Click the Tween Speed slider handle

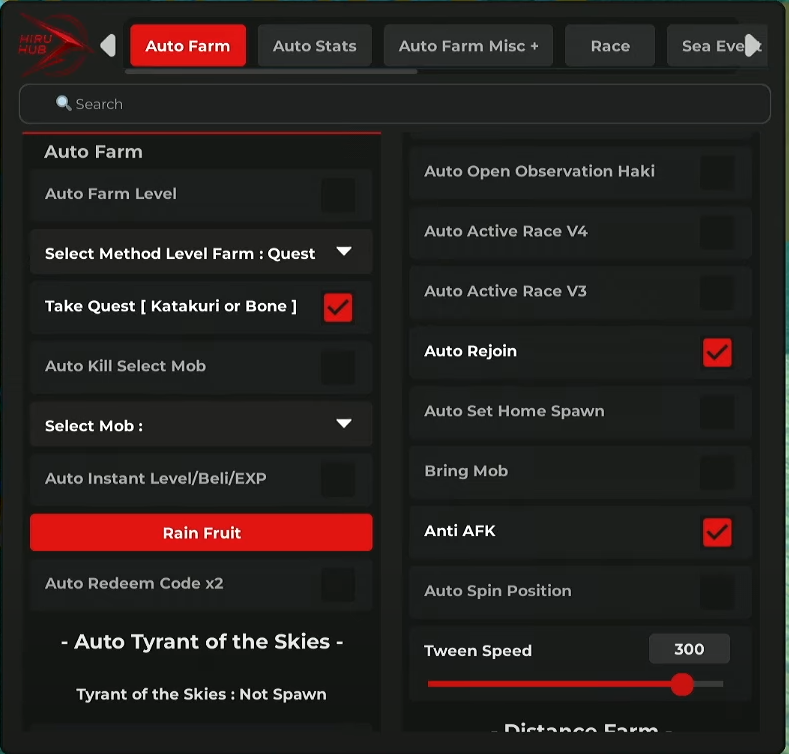coord(682,684)
